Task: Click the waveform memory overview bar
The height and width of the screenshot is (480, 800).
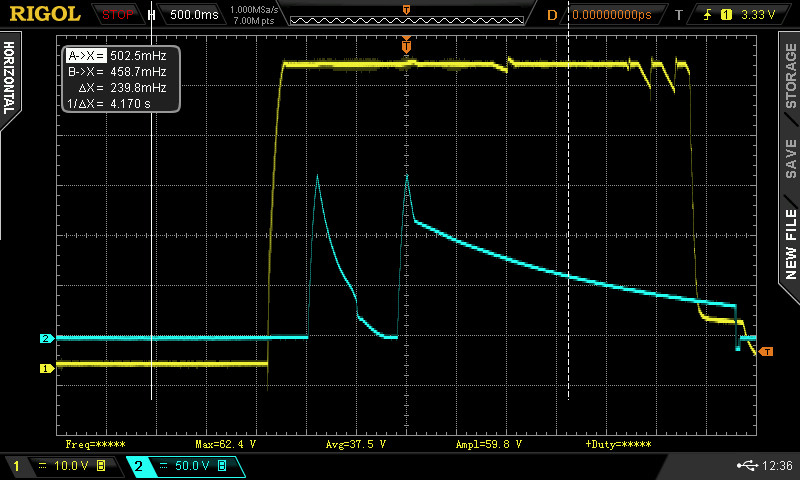Action: tap(407, 20)
